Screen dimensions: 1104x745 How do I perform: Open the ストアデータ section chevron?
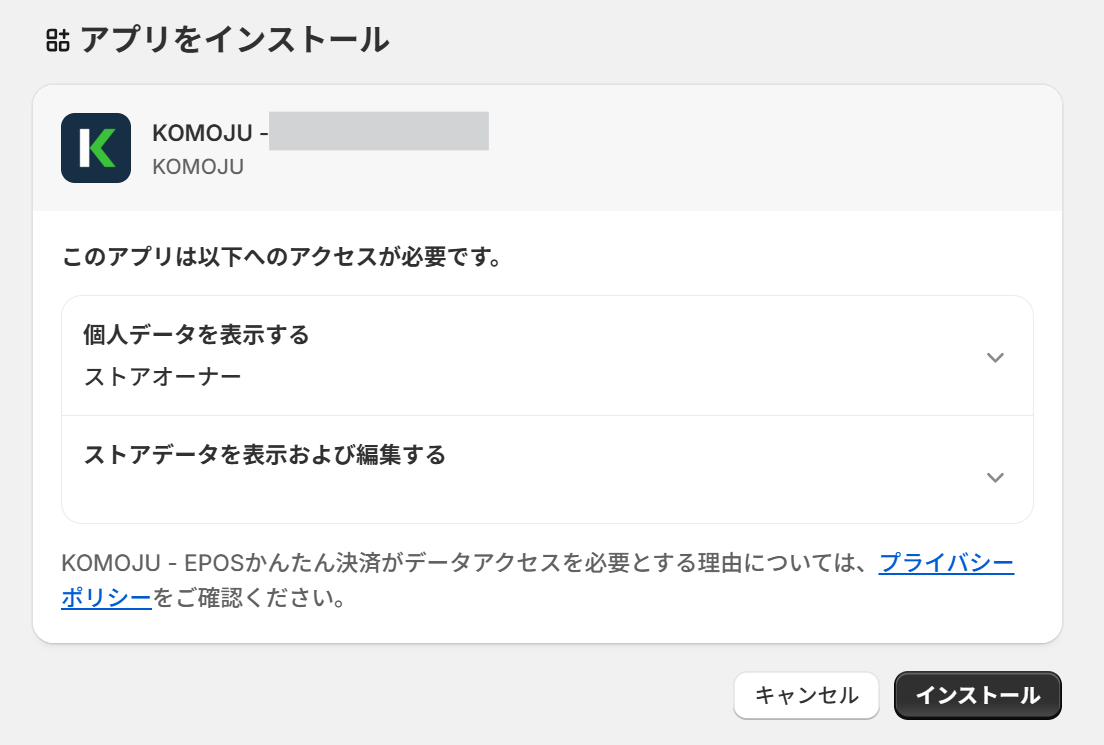[995, 478]
